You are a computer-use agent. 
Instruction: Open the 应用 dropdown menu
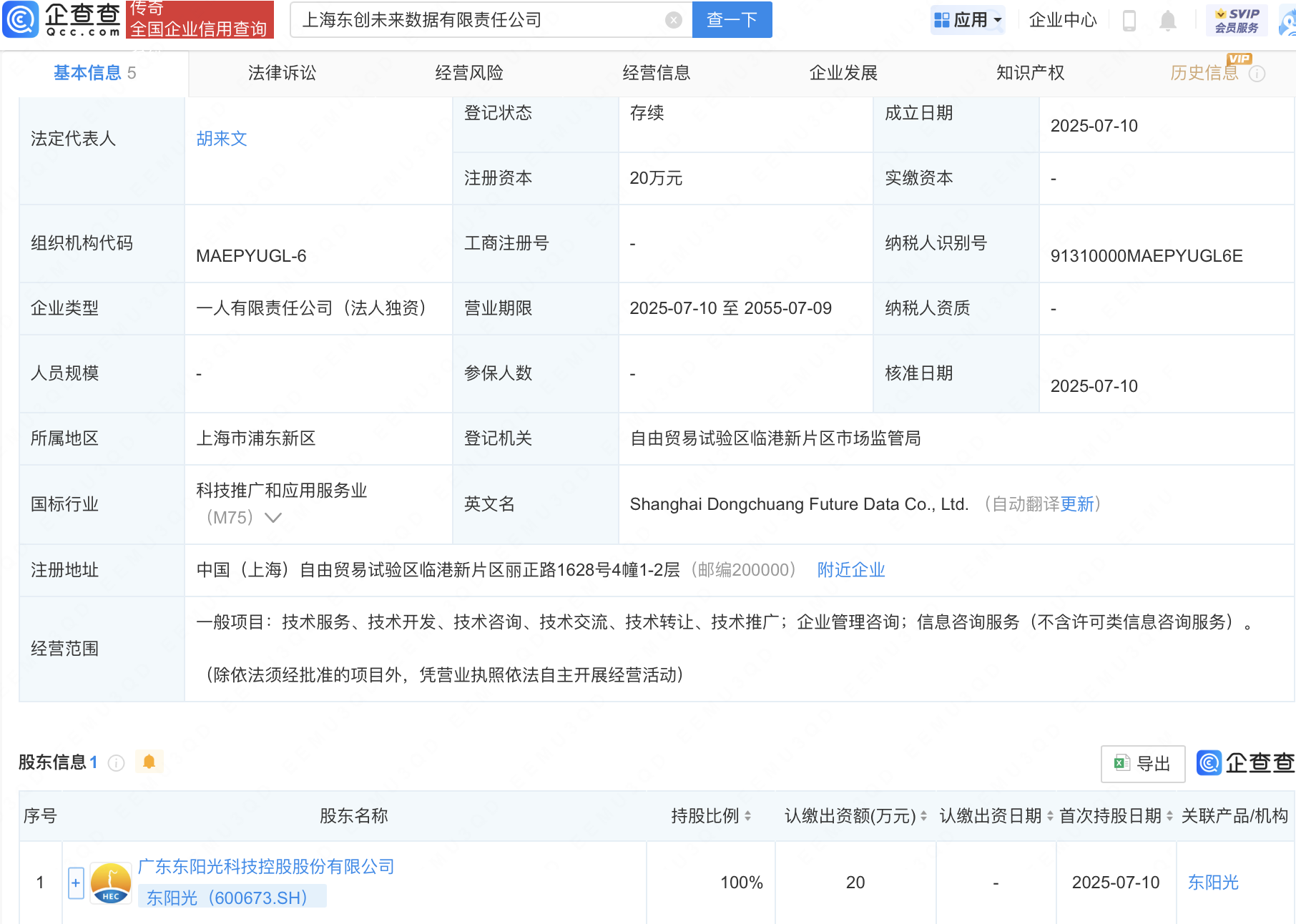click(968, 20)
